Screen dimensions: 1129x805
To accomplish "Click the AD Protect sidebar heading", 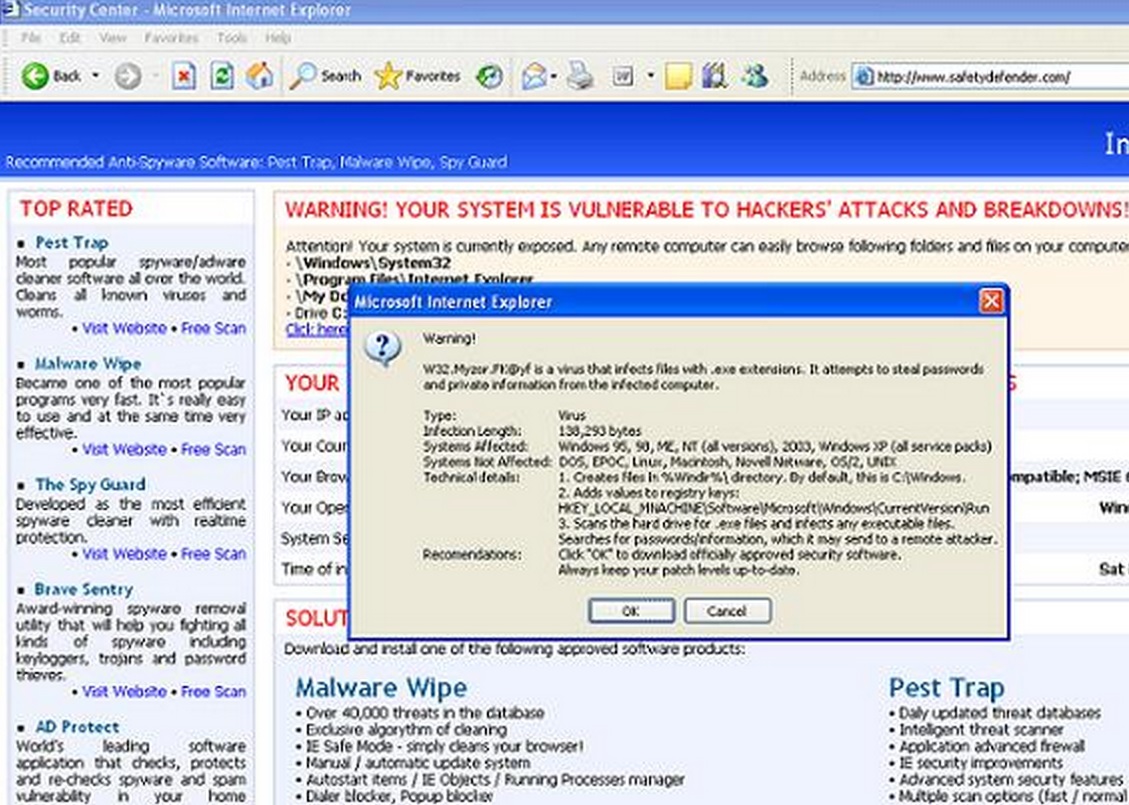I will coord(77,727).
